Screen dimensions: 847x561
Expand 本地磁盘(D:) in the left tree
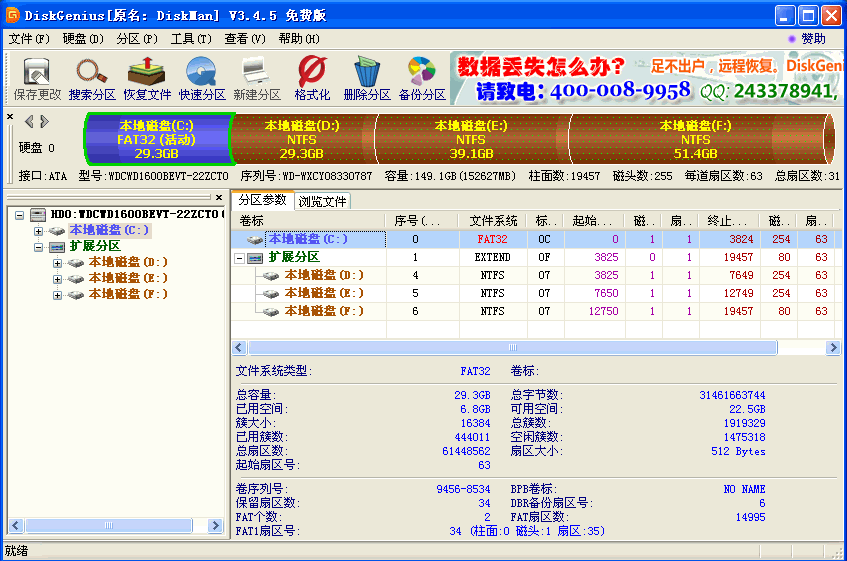pyautogui.click(x=57, y=263)
